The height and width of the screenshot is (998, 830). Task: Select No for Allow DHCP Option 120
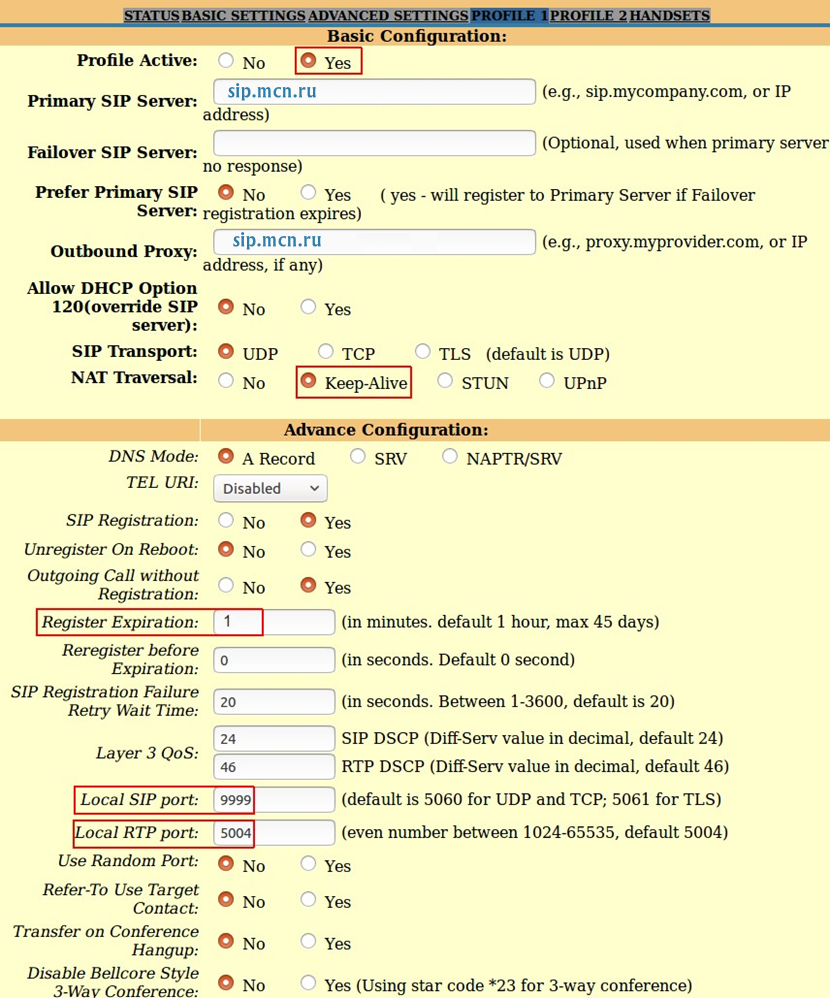tap(226, 307)
